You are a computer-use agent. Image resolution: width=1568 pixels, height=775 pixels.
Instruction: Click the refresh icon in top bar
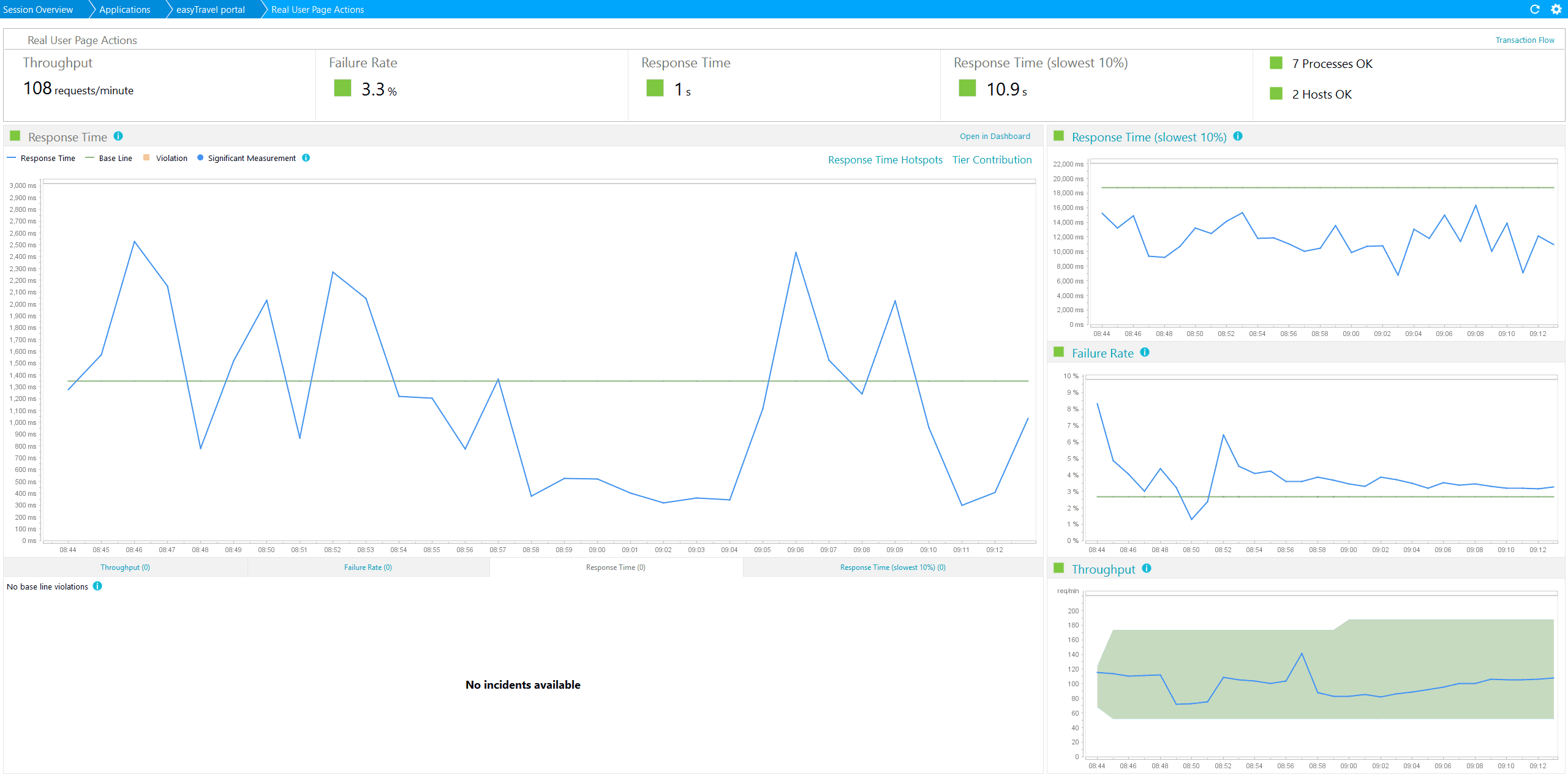tap(1535, 9)
